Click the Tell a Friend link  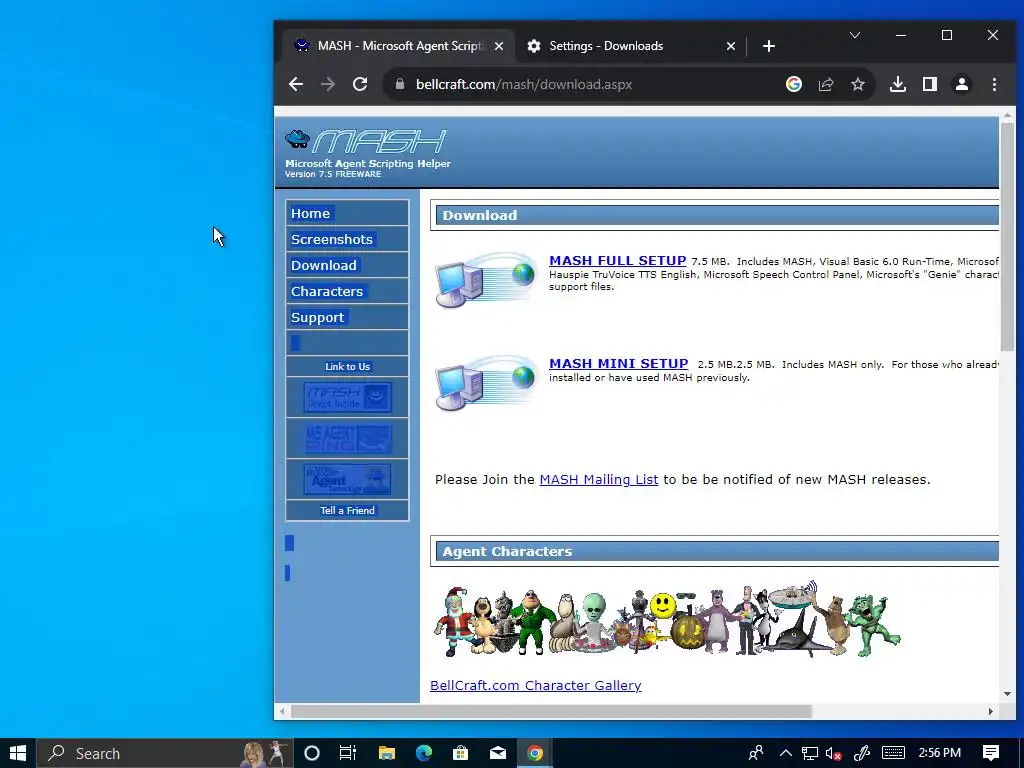pyautogui.click(x=347, y=511)
